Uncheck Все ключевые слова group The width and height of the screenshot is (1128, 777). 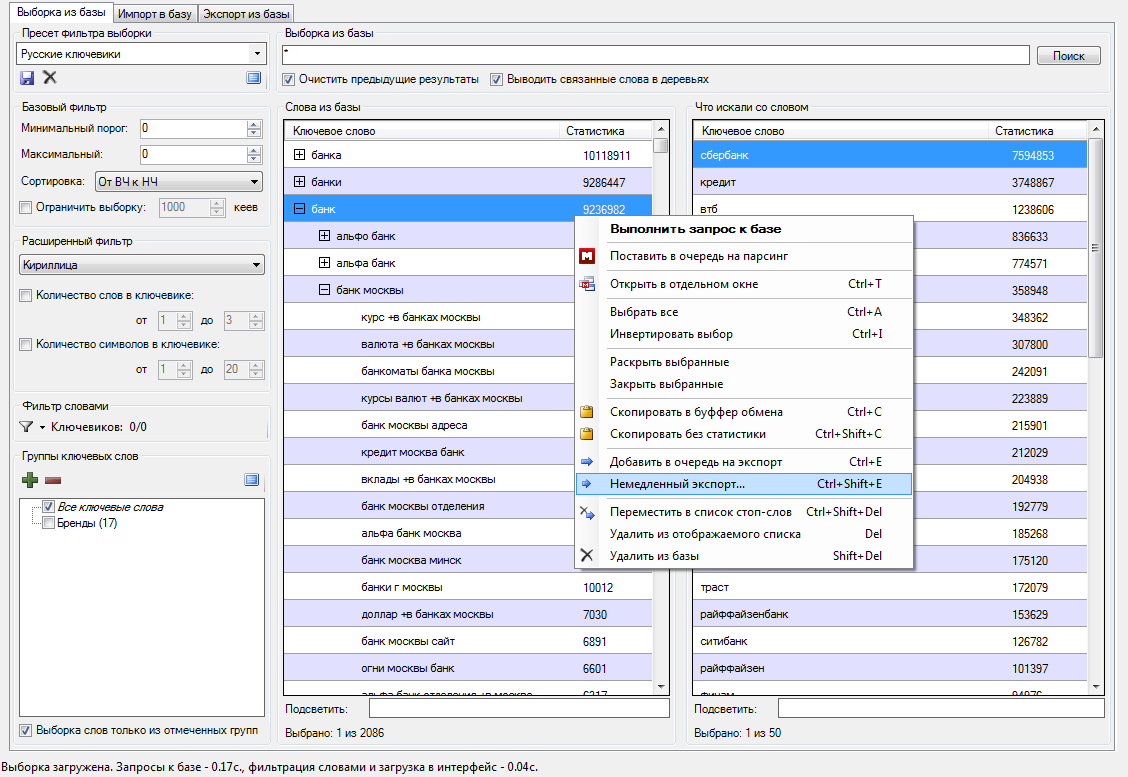point(48,506)
